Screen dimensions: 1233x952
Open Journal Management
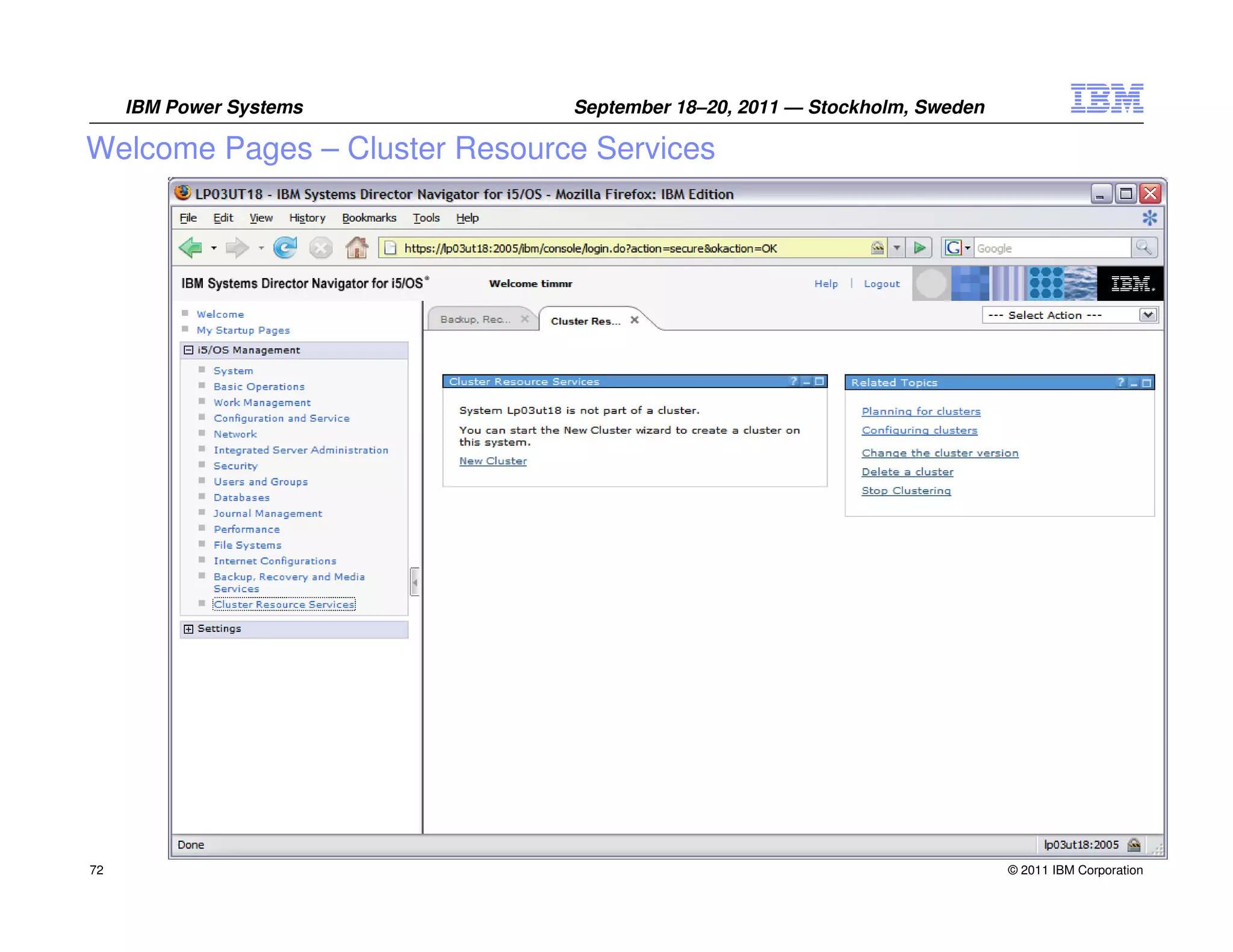click(268, 513)
